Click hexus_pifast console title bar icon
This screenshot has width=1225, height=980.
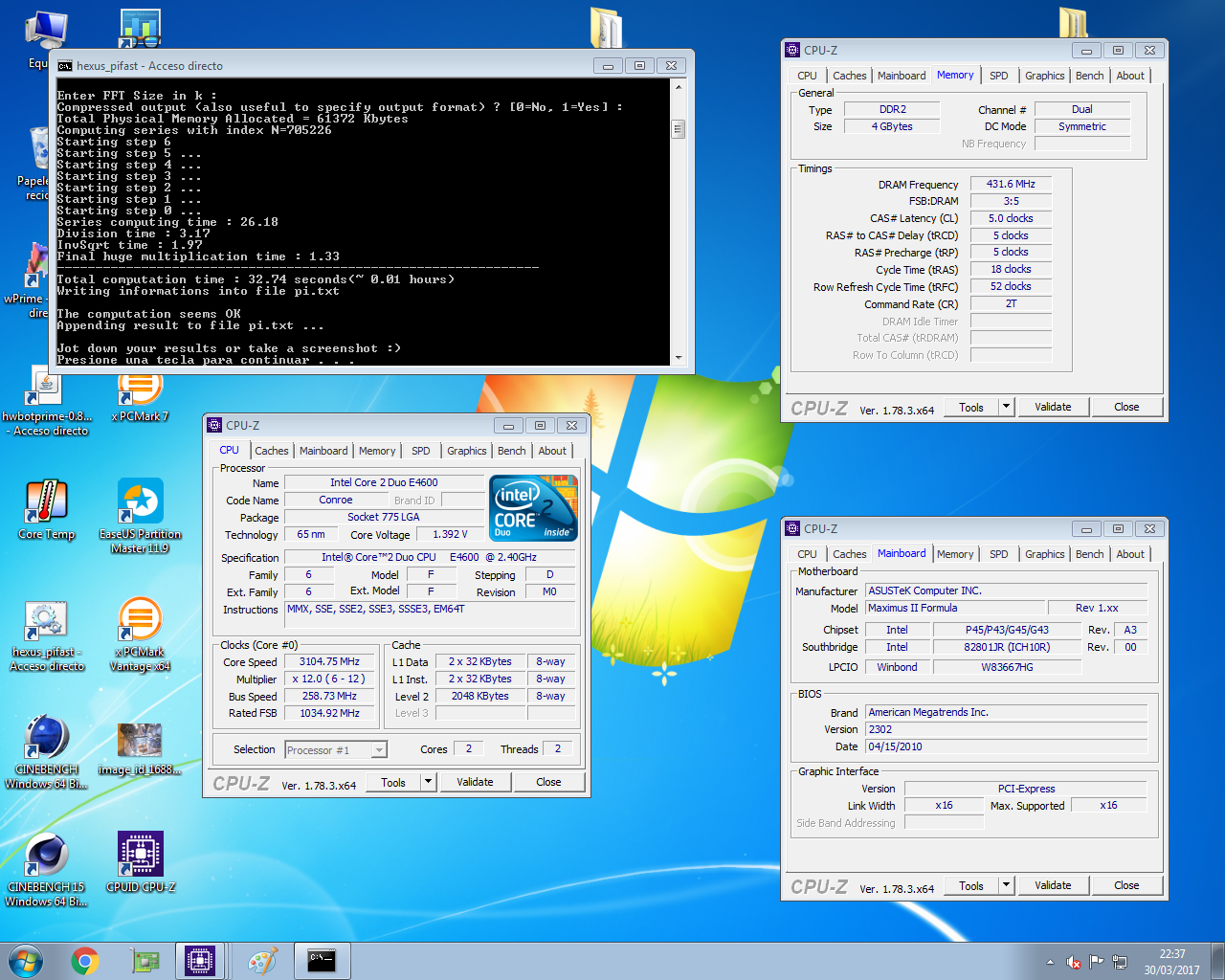click(x=65, y=65)
